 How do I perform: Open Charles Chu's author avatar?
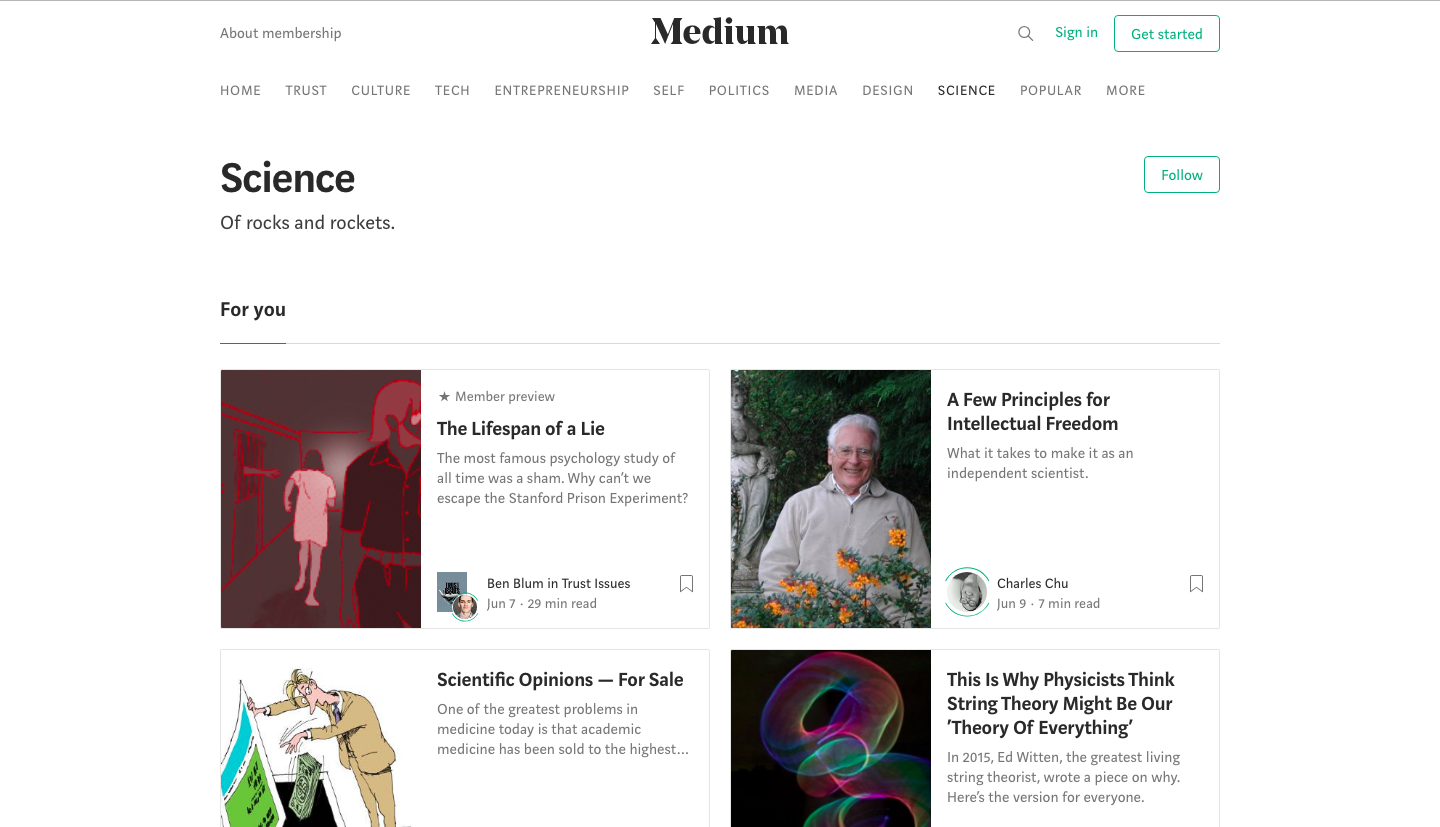[967, 592]
